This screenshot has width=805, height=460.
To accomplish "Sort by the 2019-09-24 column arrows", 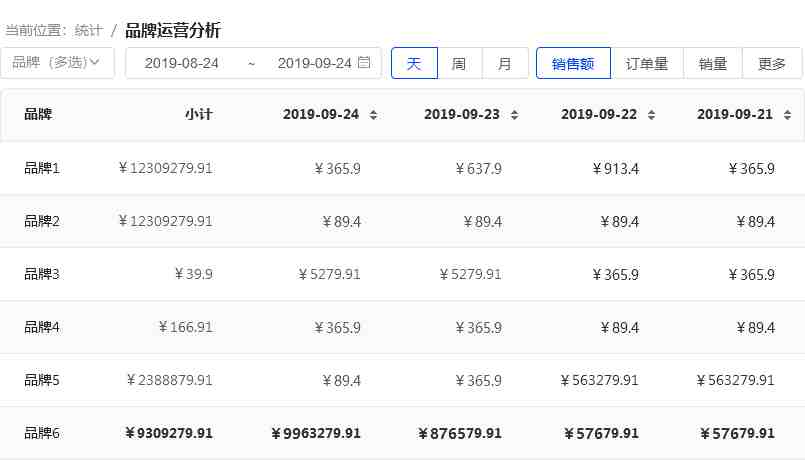I will tap(373, 115).
